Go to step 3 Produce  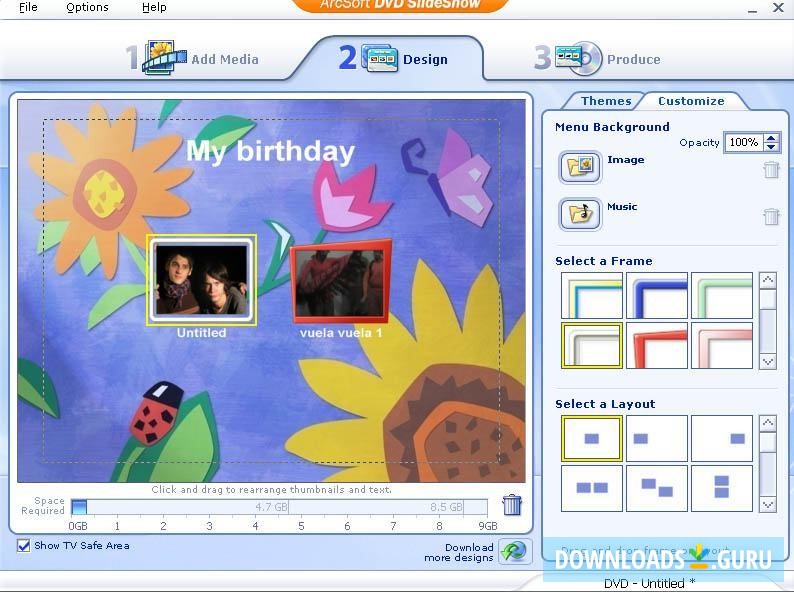click(x=598, y=58)
